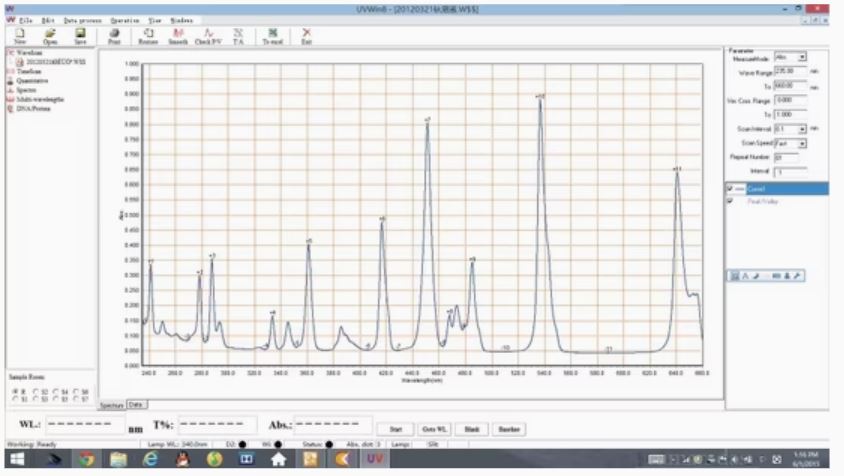844x476 pixels.
Task: Switch to the UV application taskbar icon
Action: pyautogui.click(x=375, y=459)
